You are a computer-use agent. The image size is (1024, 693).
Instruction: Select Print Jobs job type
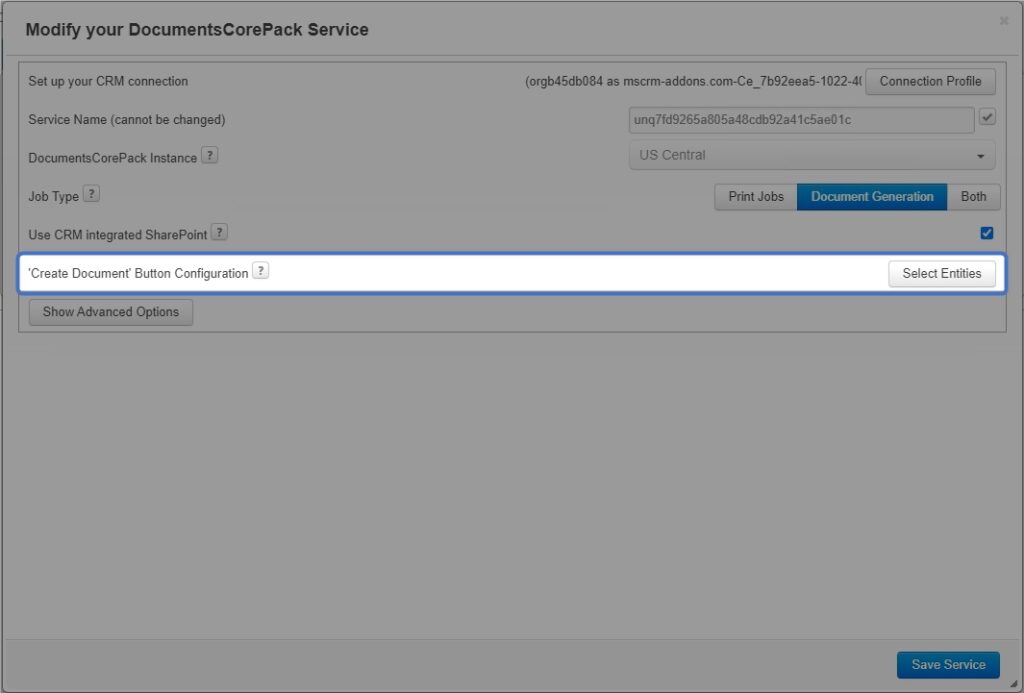point(756,197)
